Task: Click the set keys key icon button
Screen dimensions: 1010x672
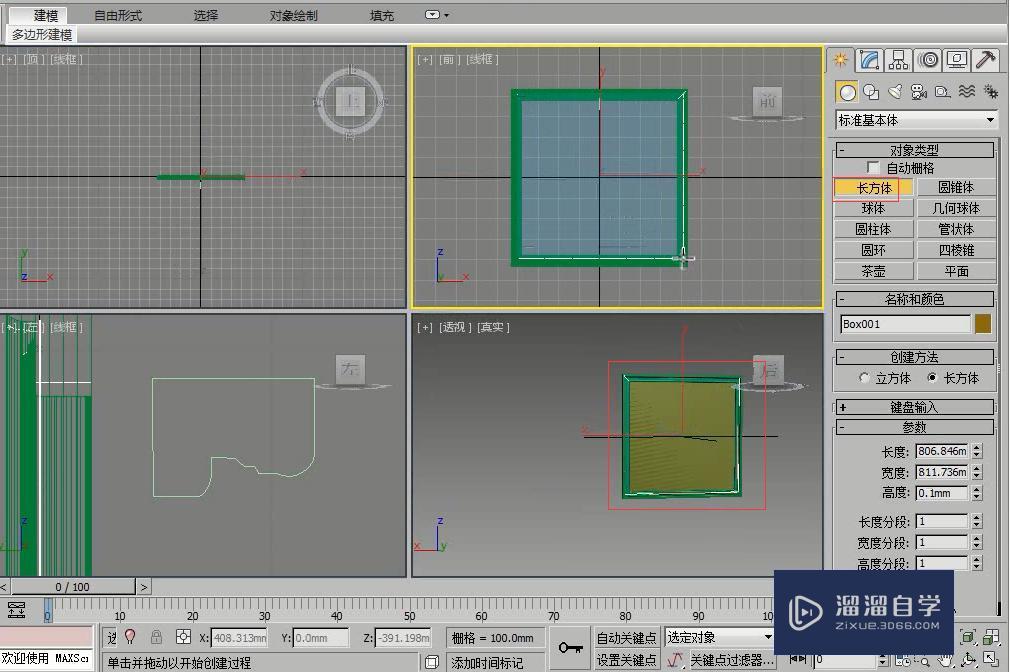Action: click(x=571, y=648)
